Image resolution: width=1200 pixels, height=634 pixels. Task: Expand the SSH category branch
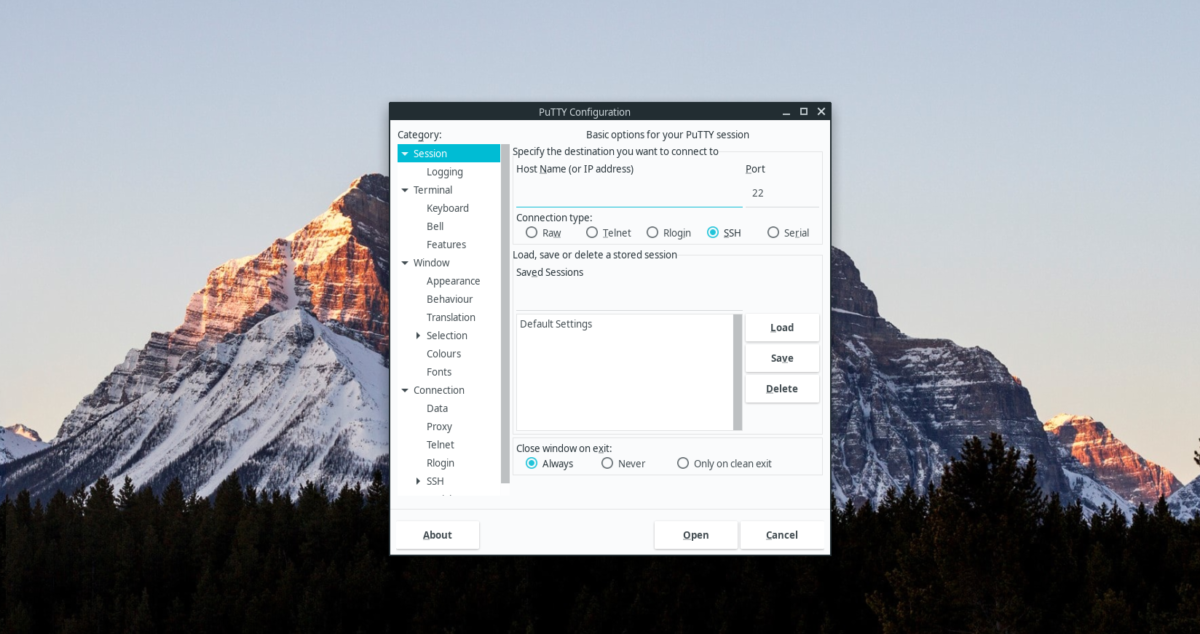(419, 481)
